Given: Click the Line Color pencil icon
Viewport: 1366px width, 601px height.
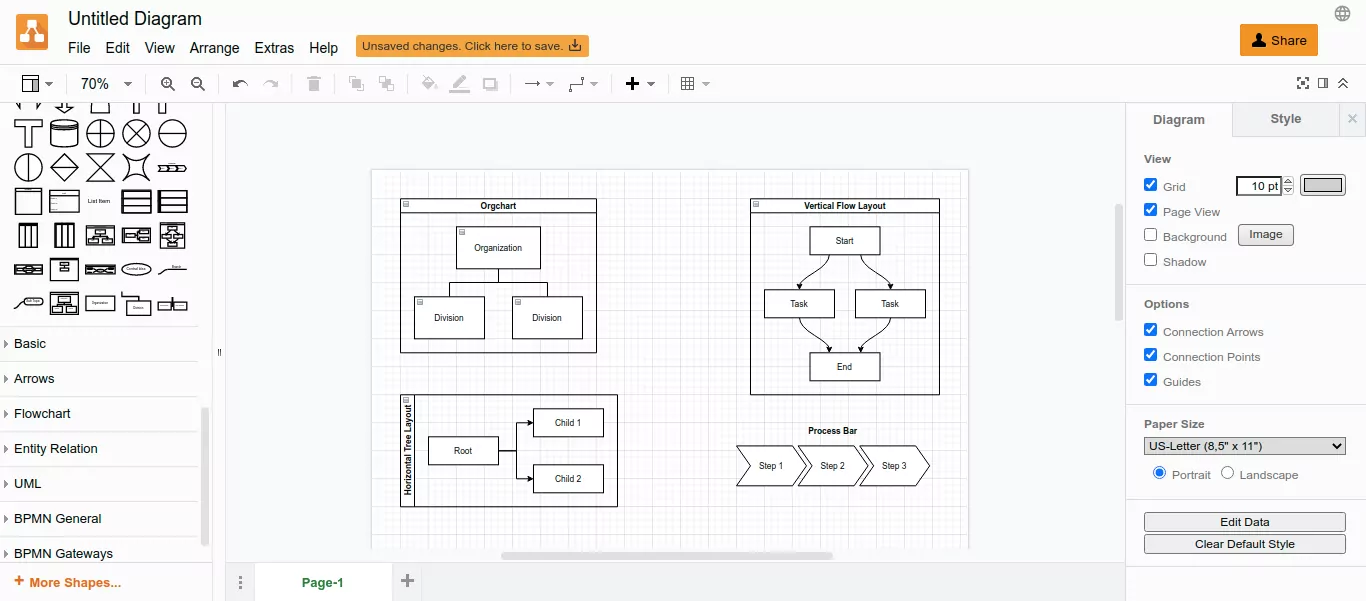Looking at the screenshot, I should click(459, 85).
